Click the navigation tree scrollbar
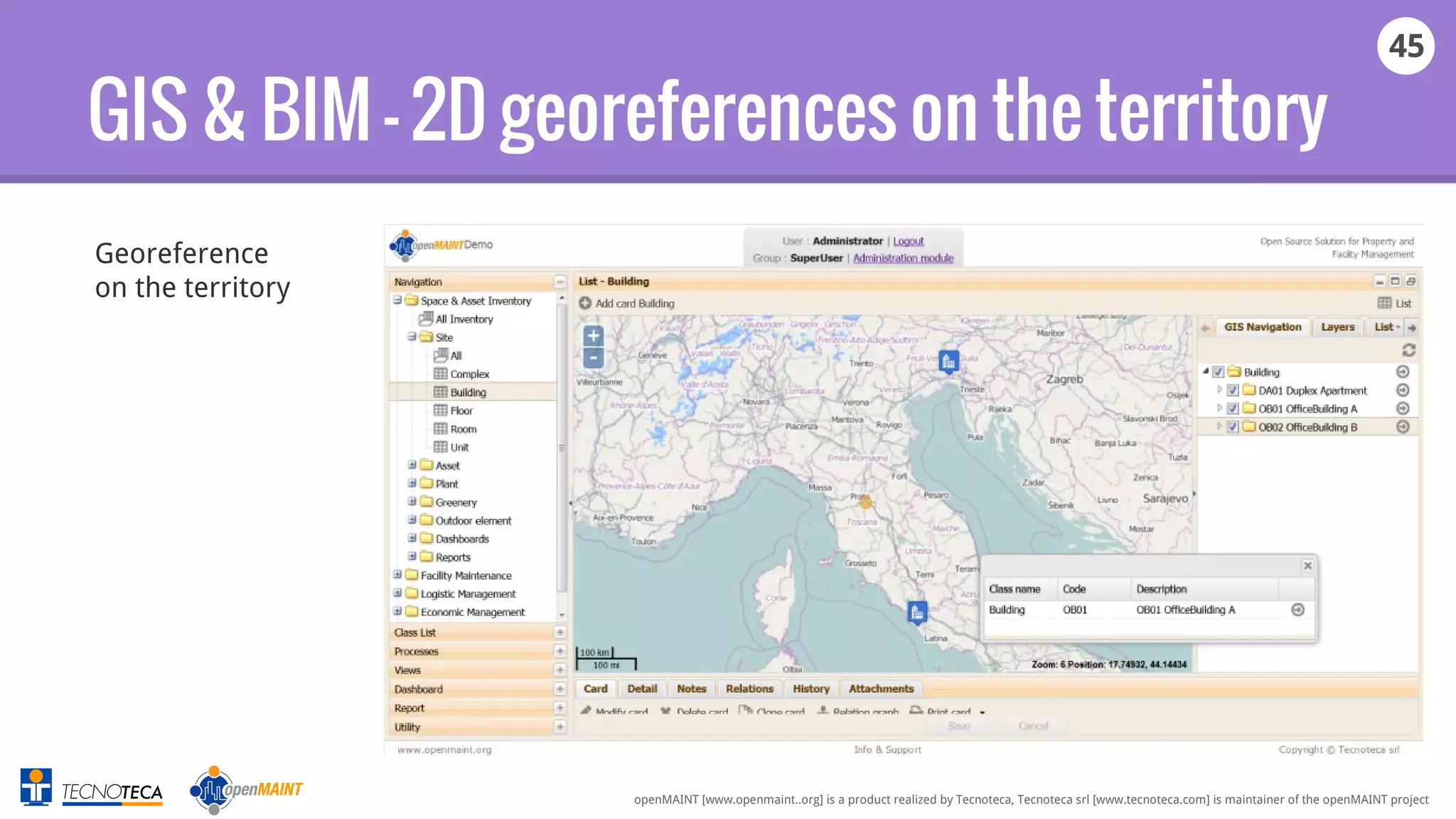1456x819 pixels. [x=562, y=448]
